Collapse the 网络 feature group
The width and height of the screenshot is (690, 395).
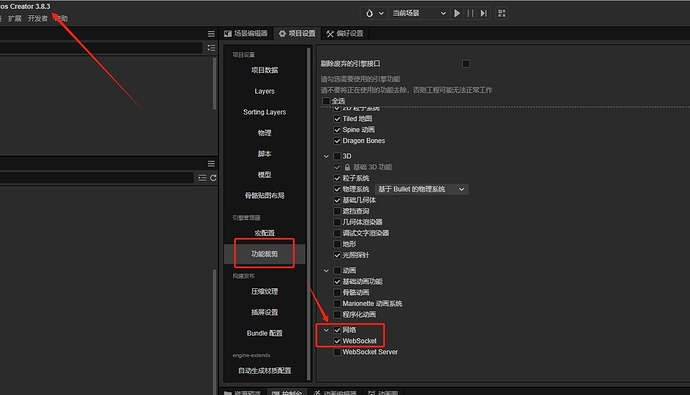click(x=326, y=330)
